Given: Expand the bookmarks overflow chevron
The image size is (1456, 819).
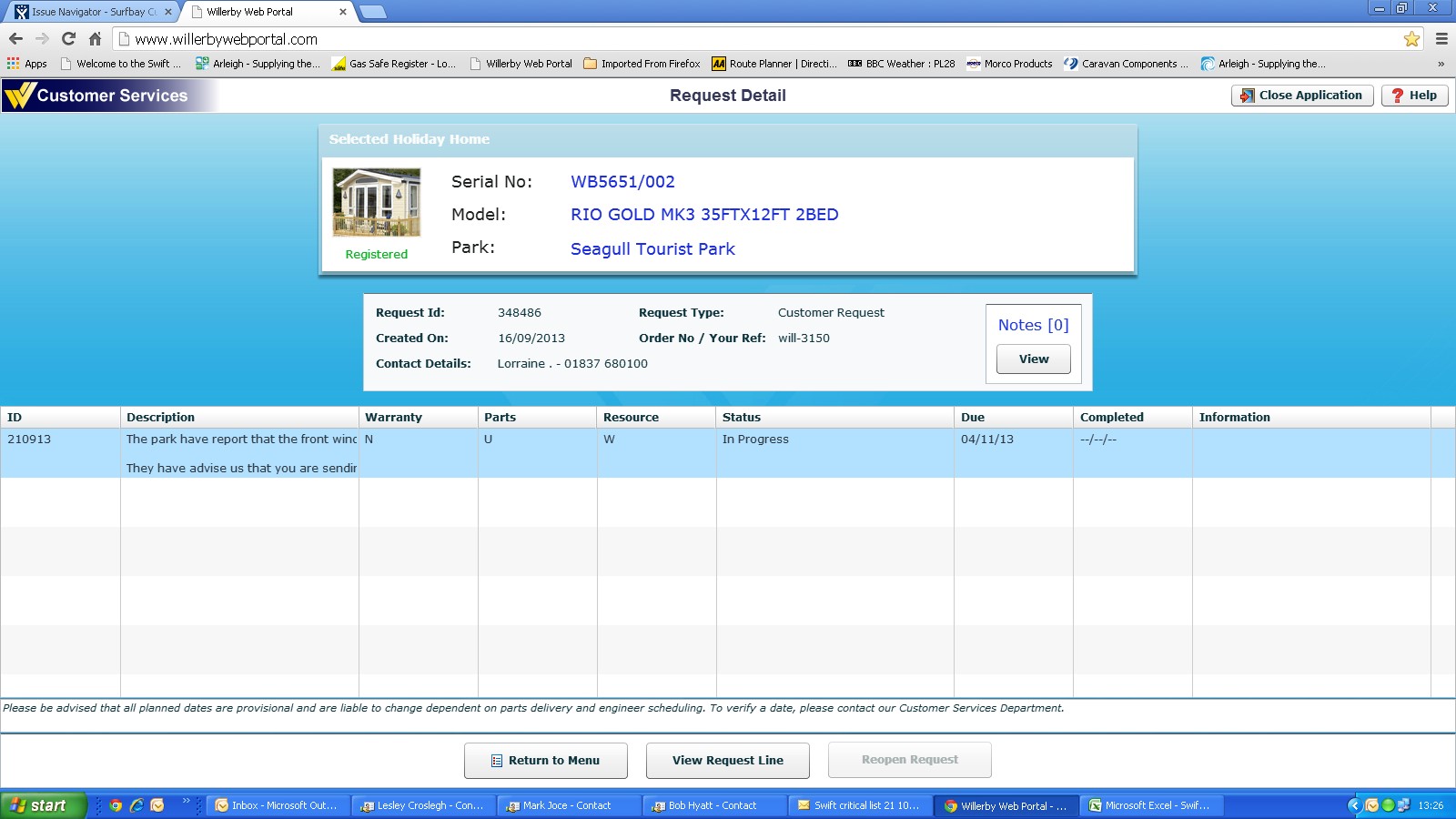Looking at the screenshot, I should [x=1441, y=64].
